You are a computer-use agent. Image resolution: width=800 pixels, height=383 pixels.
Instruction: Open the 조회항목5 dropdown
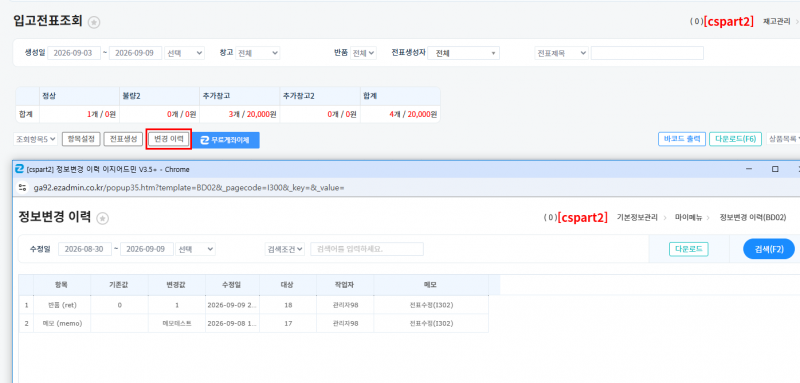(x=35, y=139)
